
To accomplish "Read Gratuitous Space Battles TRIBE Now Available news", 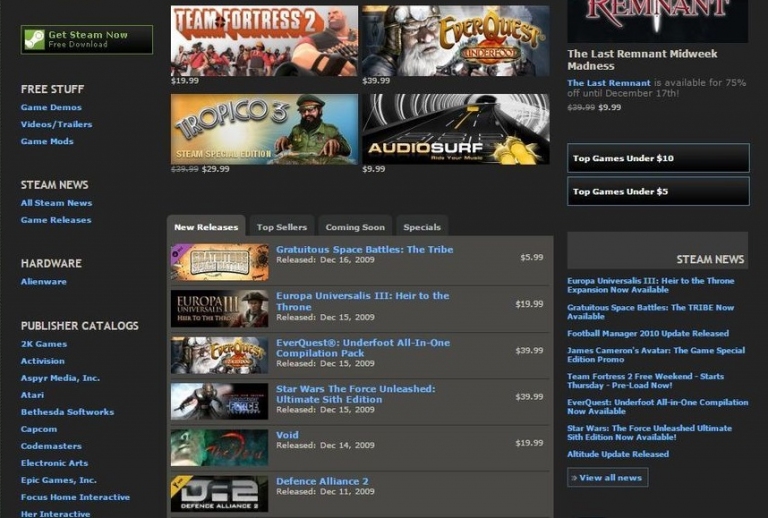I will 650,312.
